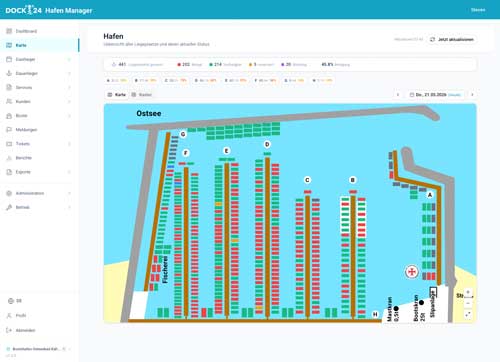Click the Dauerlieger anchor icon
The image size is (500, 362).
click(9, 73)
